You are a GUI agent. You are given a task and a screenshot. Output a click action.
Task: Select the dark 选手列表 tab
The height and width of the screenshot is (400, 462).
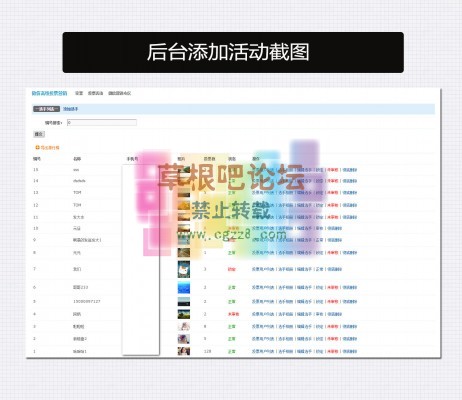tap(46, 109)
